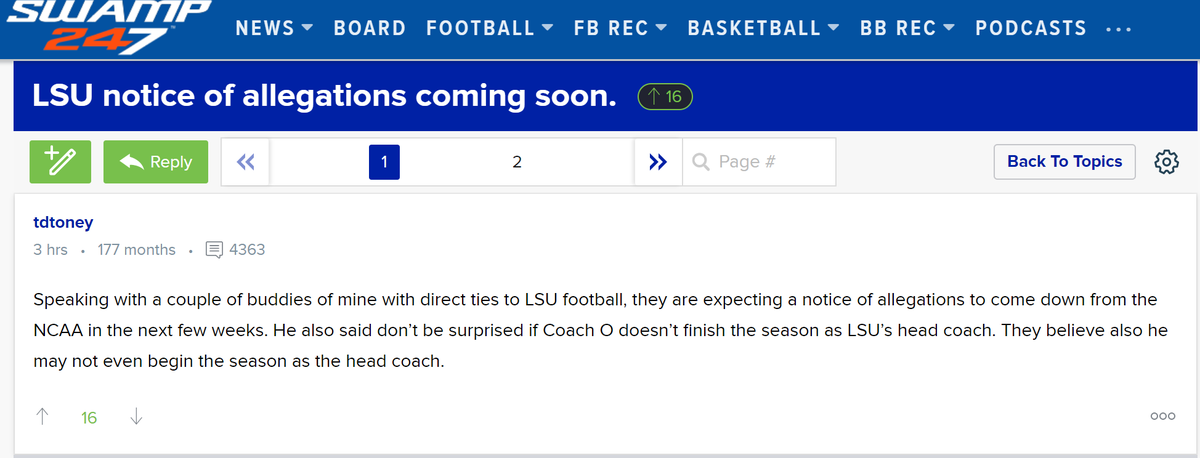Click the post comment count icon
This screenshot has width=1200, height=458.
point(214,249)
